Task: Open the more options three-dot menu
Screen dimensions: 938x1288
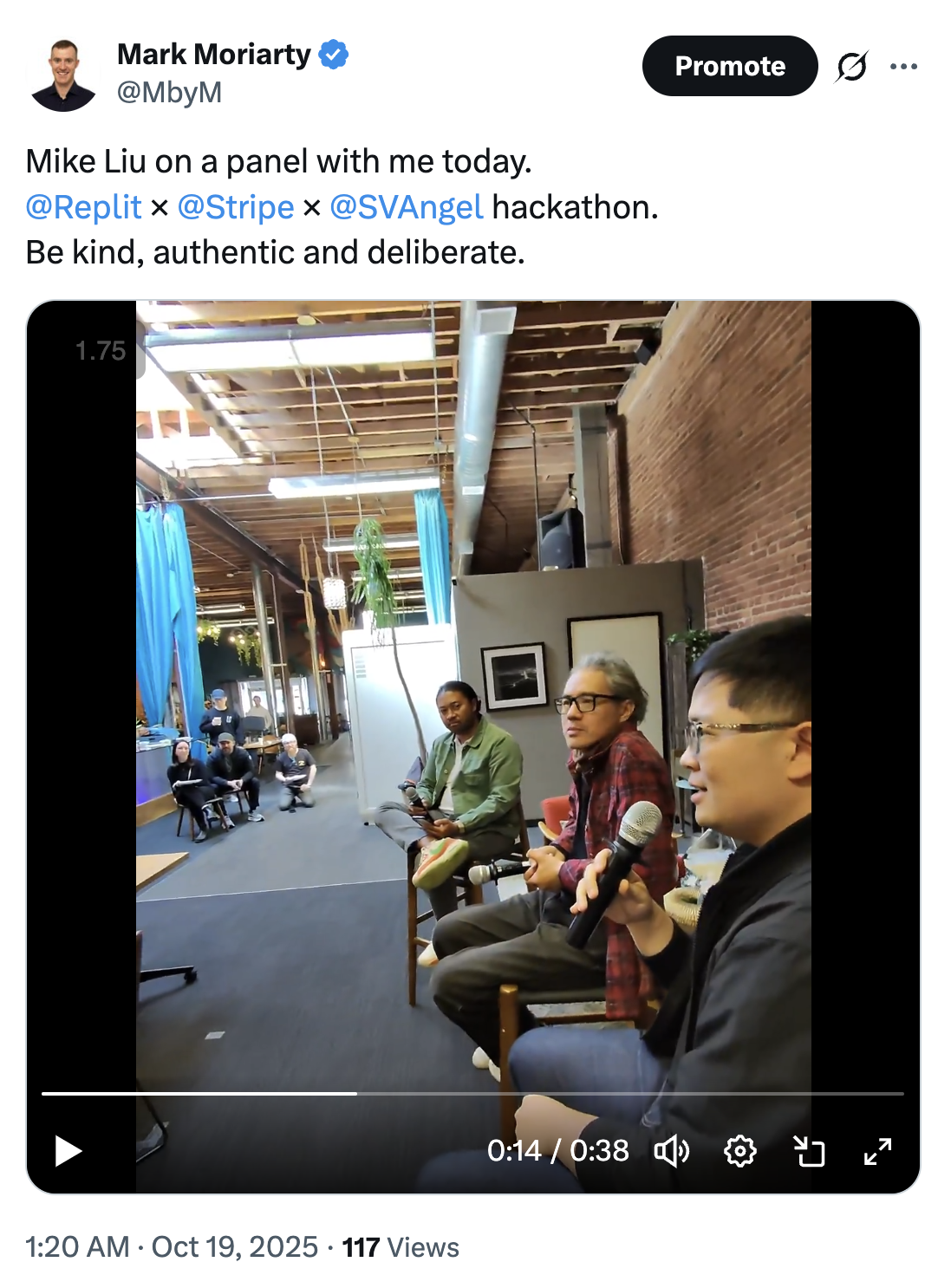Action: (x=903, y=66)
